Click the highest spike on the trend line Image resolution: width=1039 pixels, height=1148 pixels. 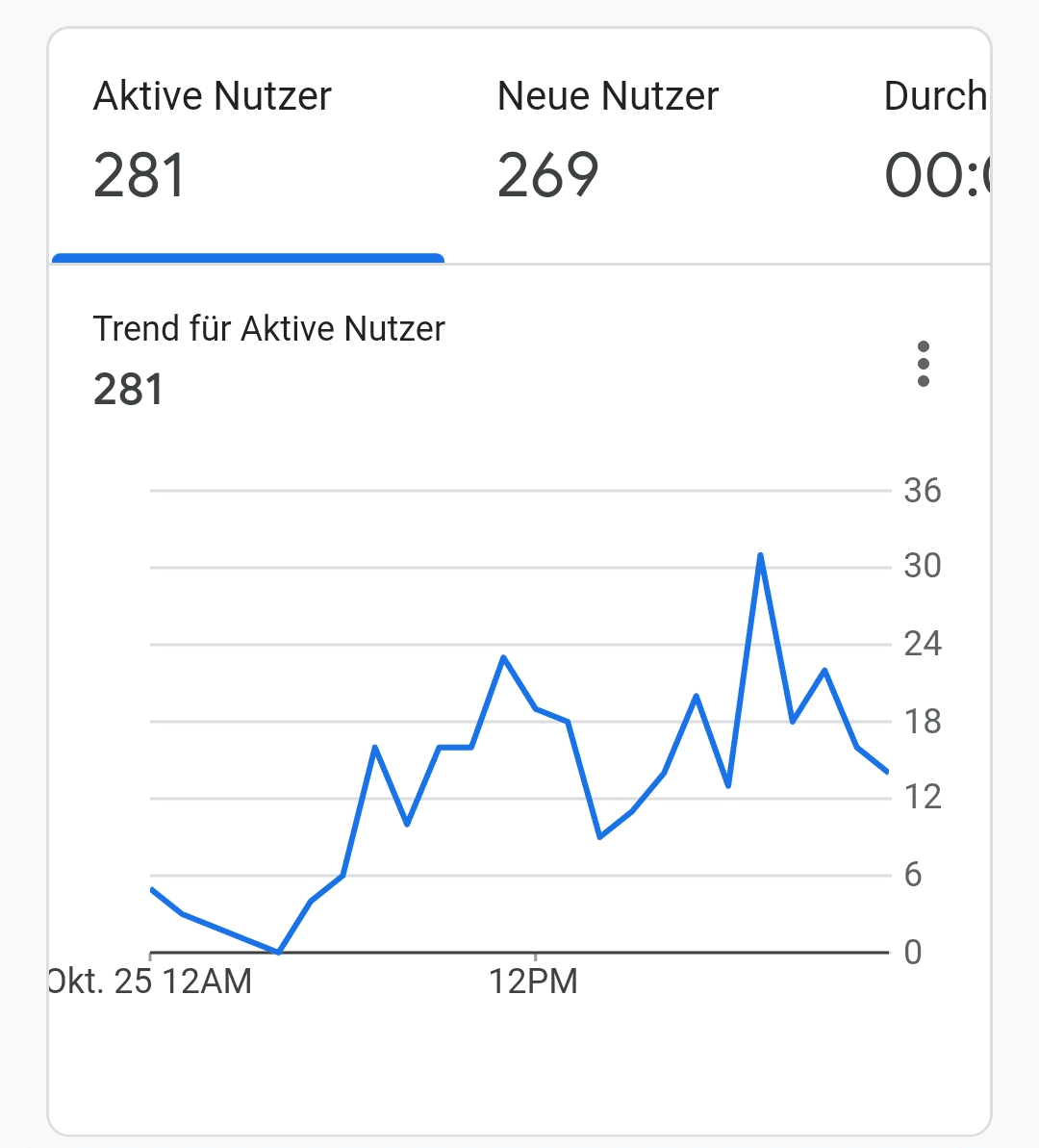point(760,555)
